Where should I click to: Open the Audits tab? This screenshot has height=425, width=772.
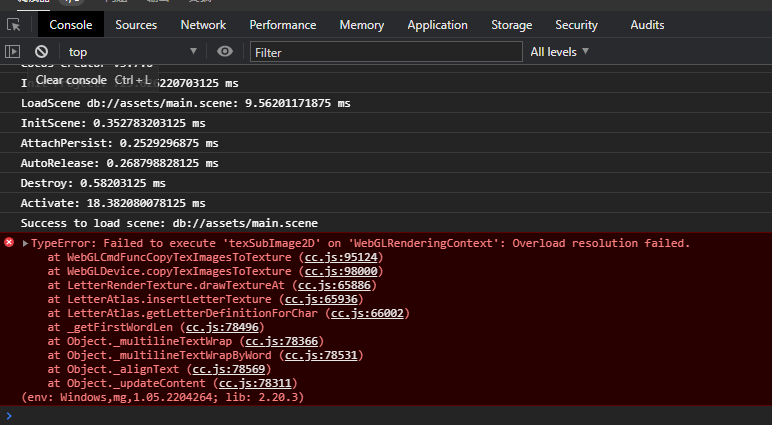click(647, 25)
